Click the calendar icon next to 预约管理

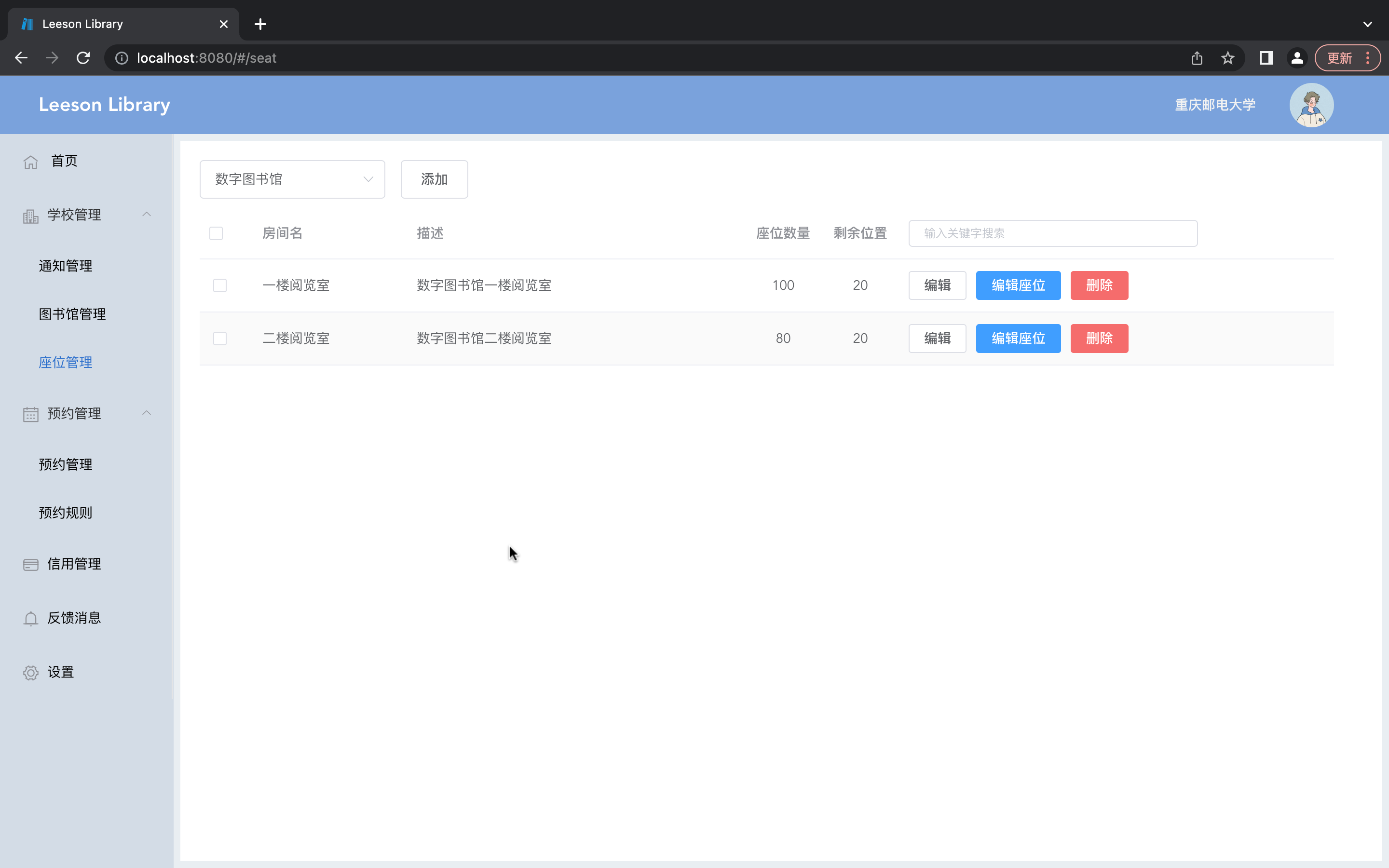[x=30, y=413]
